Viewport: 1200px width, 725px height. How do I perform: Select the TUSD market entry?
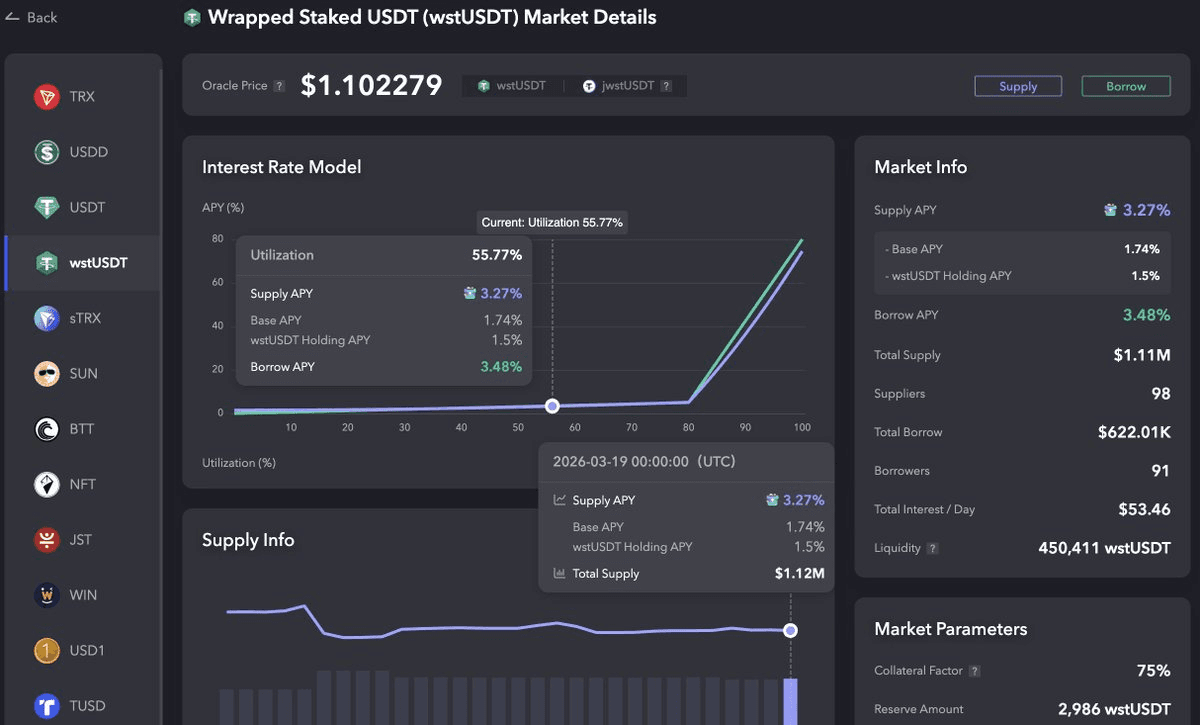click(86, 706)
